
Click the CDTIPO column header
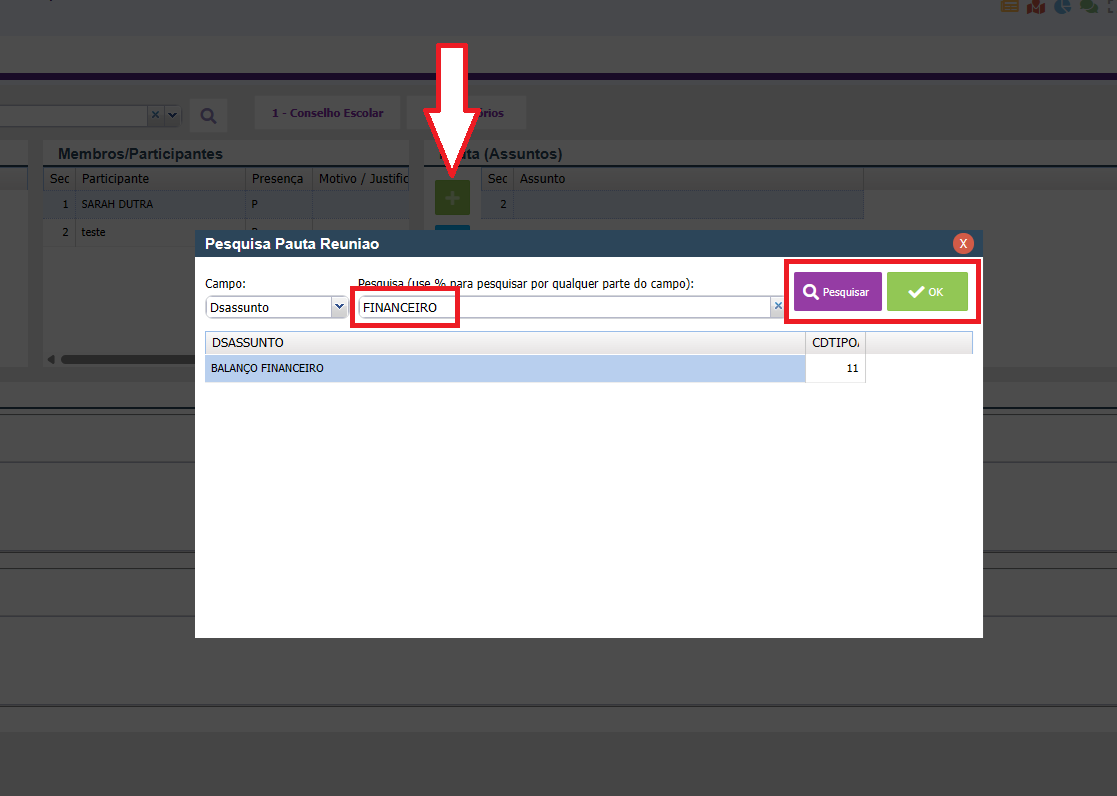[x=835, y=343]
